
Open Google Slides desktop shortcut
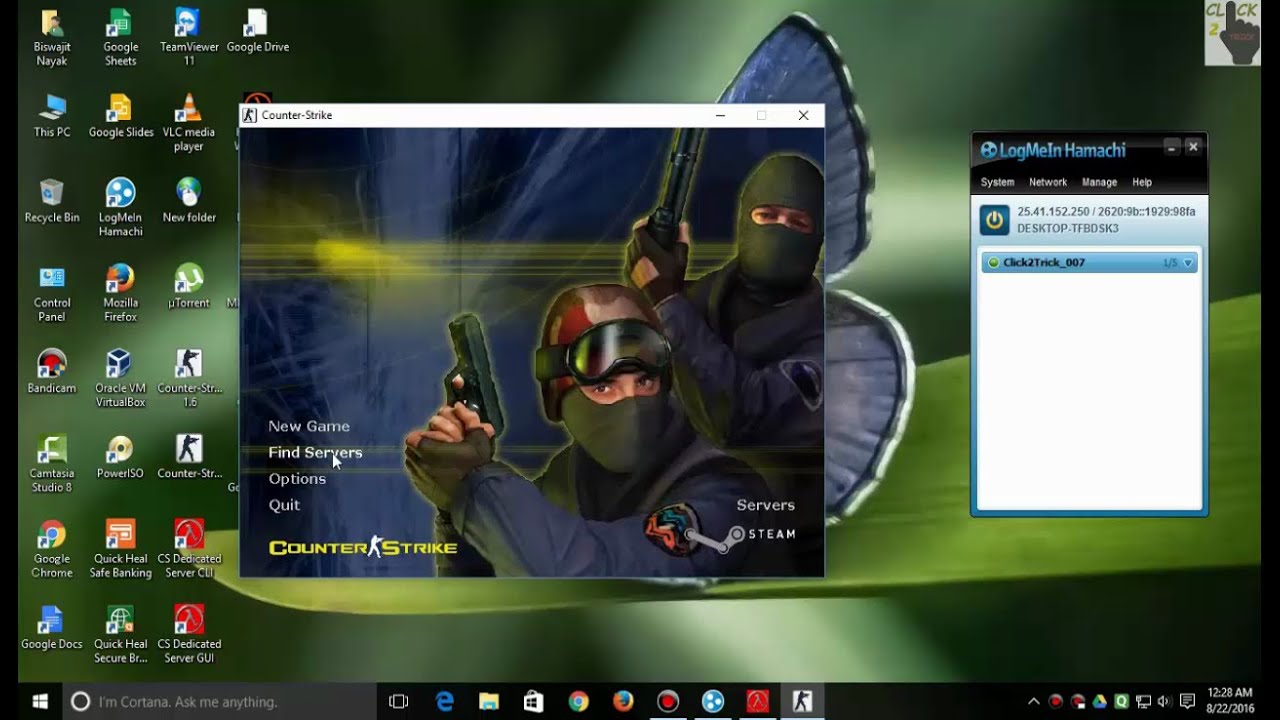click(120, 116)
